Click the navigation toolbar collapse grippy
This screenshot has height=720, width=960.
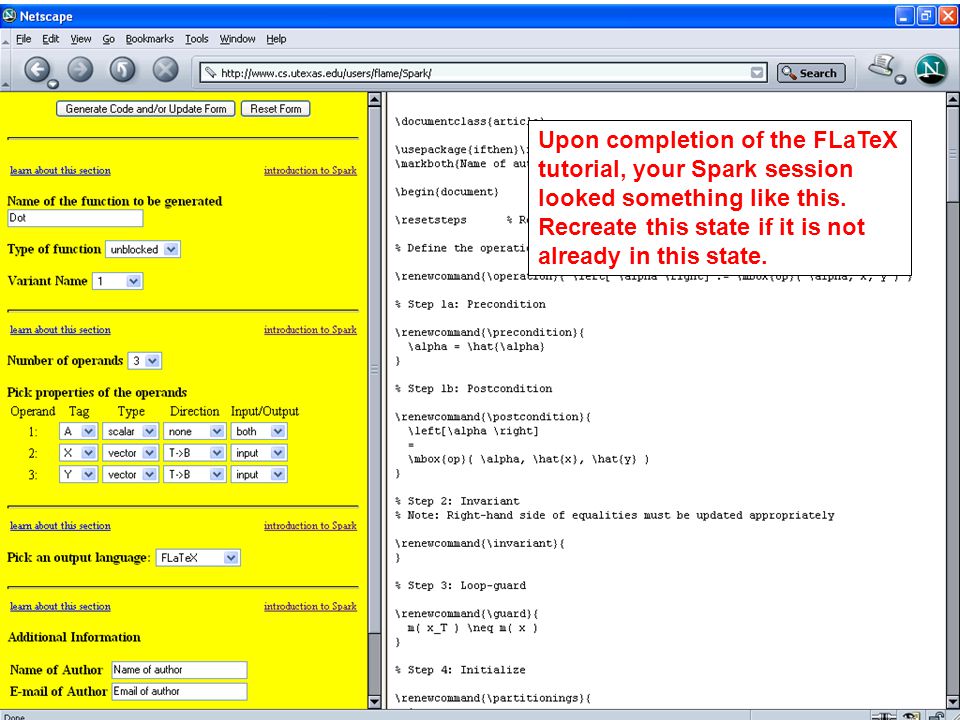pos(6,84)
